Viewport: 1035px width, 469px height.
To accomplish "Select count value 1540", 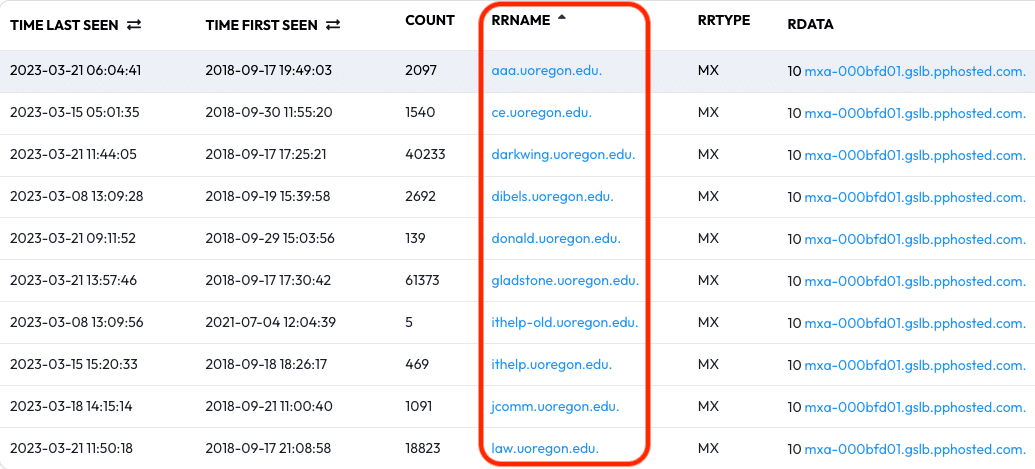I will tap(420, 112).
